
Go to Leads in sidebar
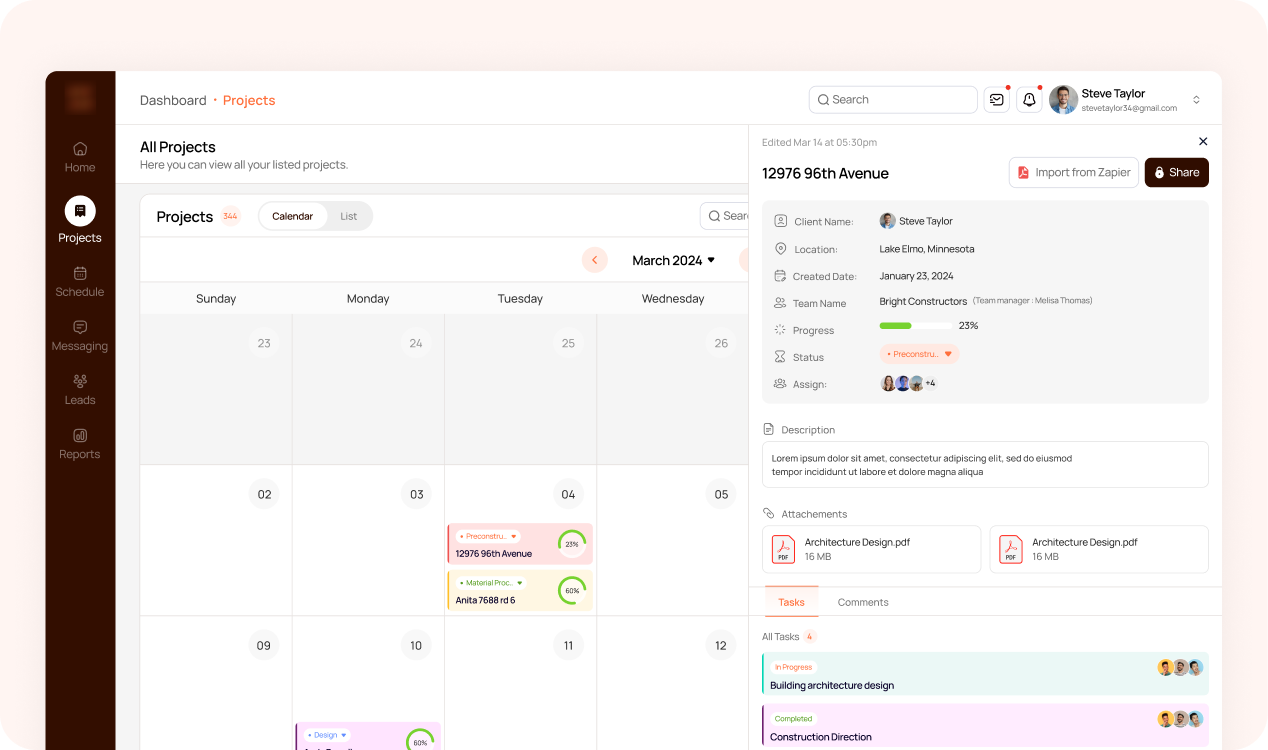click(80, 389)
